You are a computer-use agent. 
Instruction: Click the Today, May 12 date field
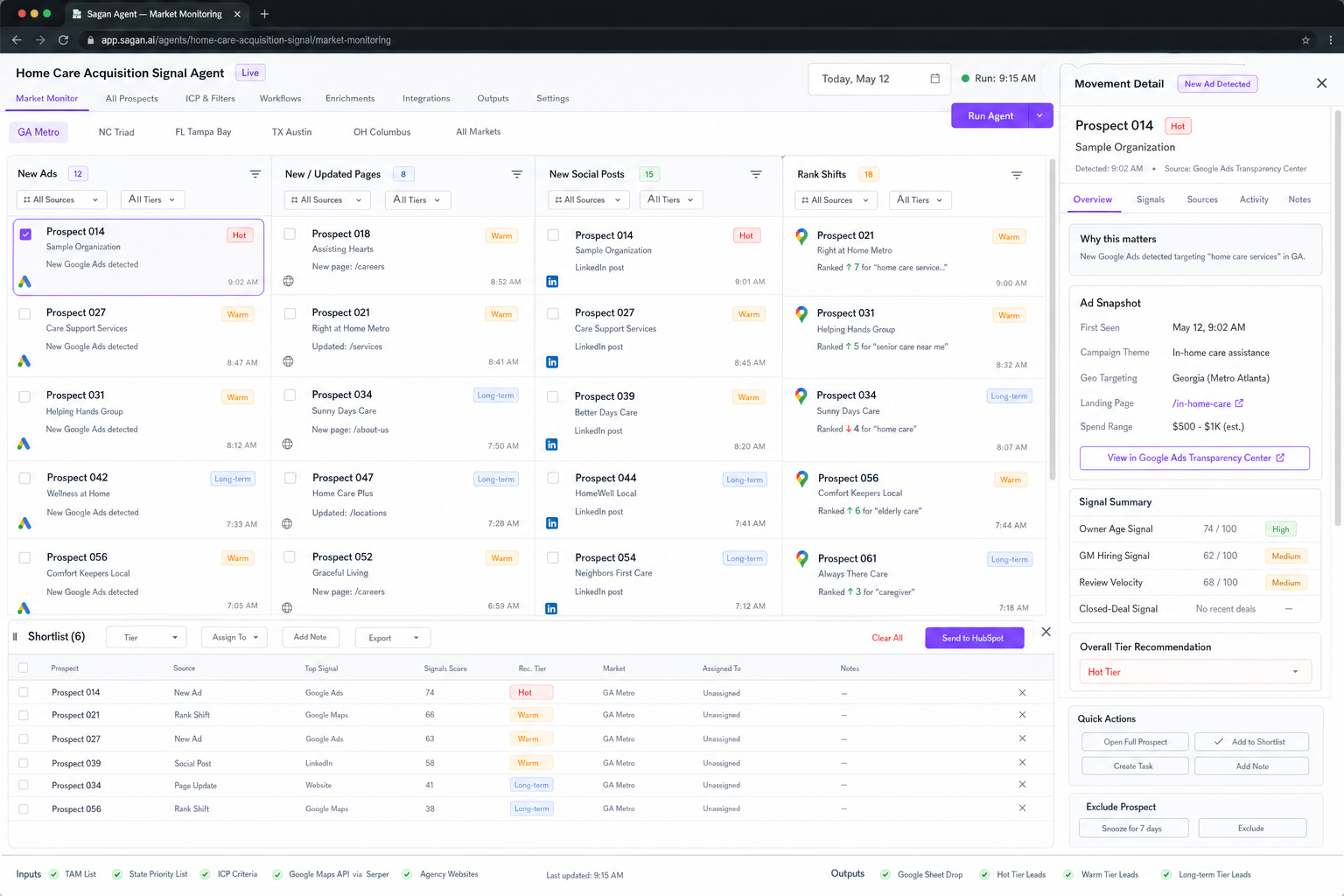coord(879,79)
